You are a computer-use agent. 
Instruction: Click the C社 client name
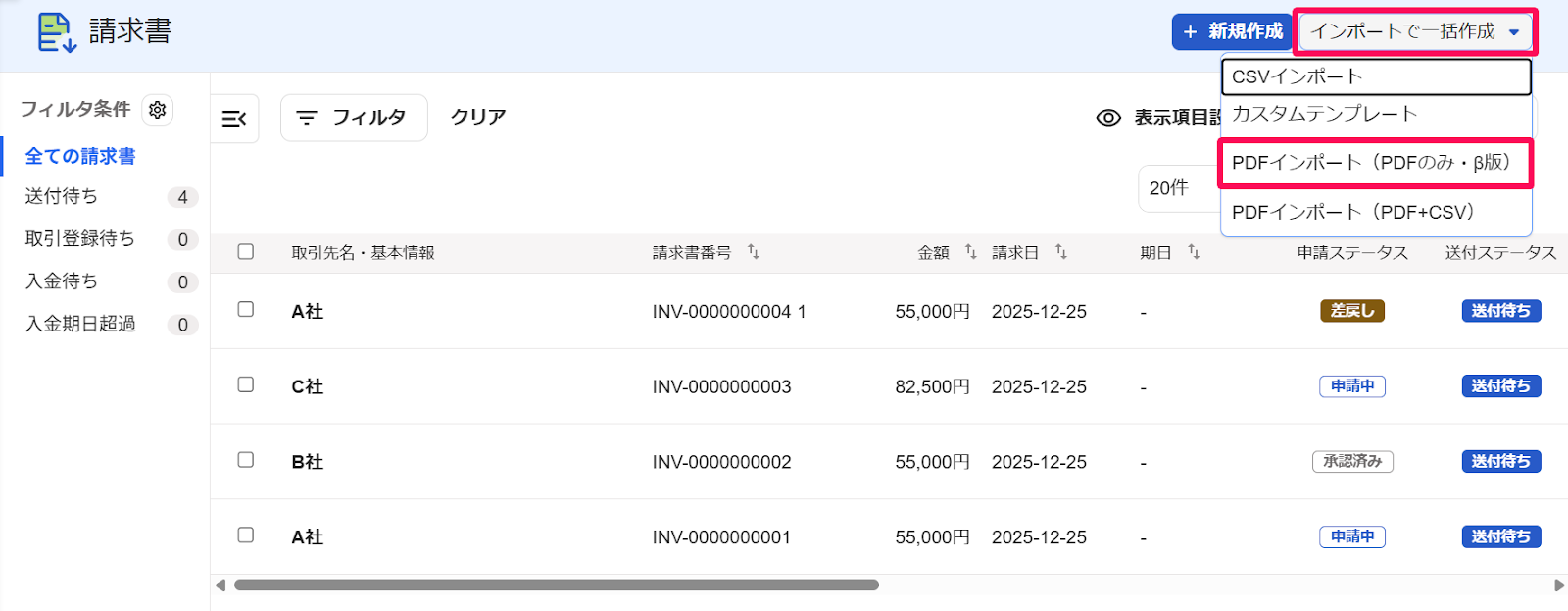tap(308, 387)
